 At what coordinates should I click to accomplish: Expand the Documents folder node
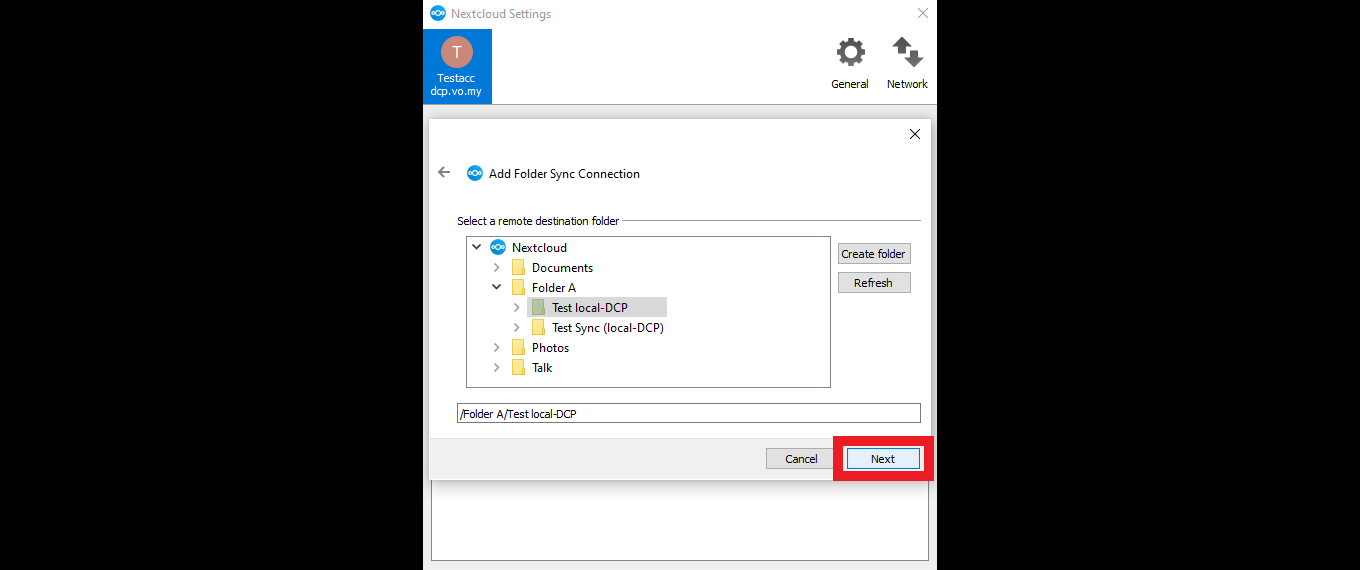point(497,268)
